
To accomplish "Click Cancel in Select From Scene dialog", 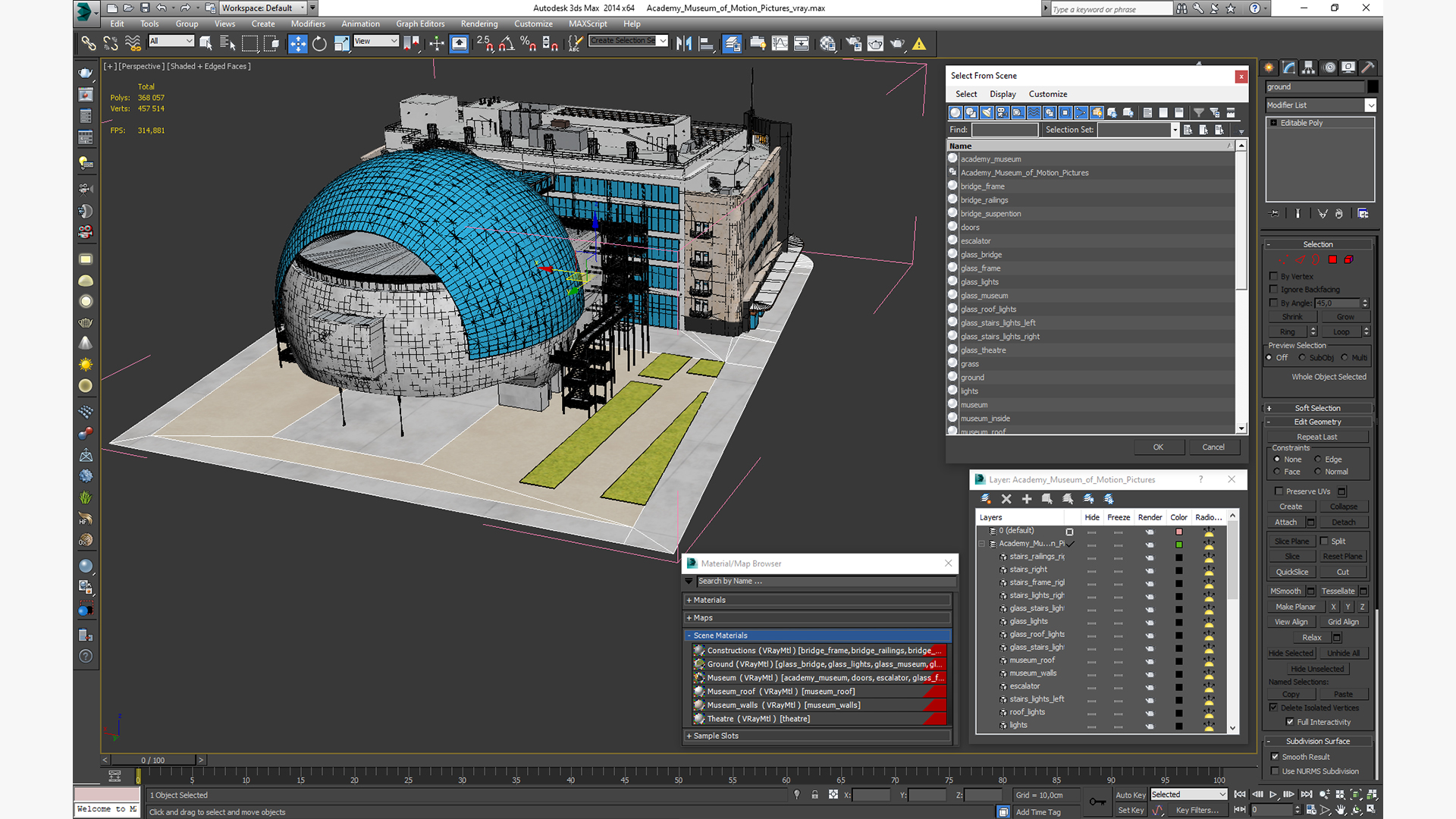I will point(1213,447).
